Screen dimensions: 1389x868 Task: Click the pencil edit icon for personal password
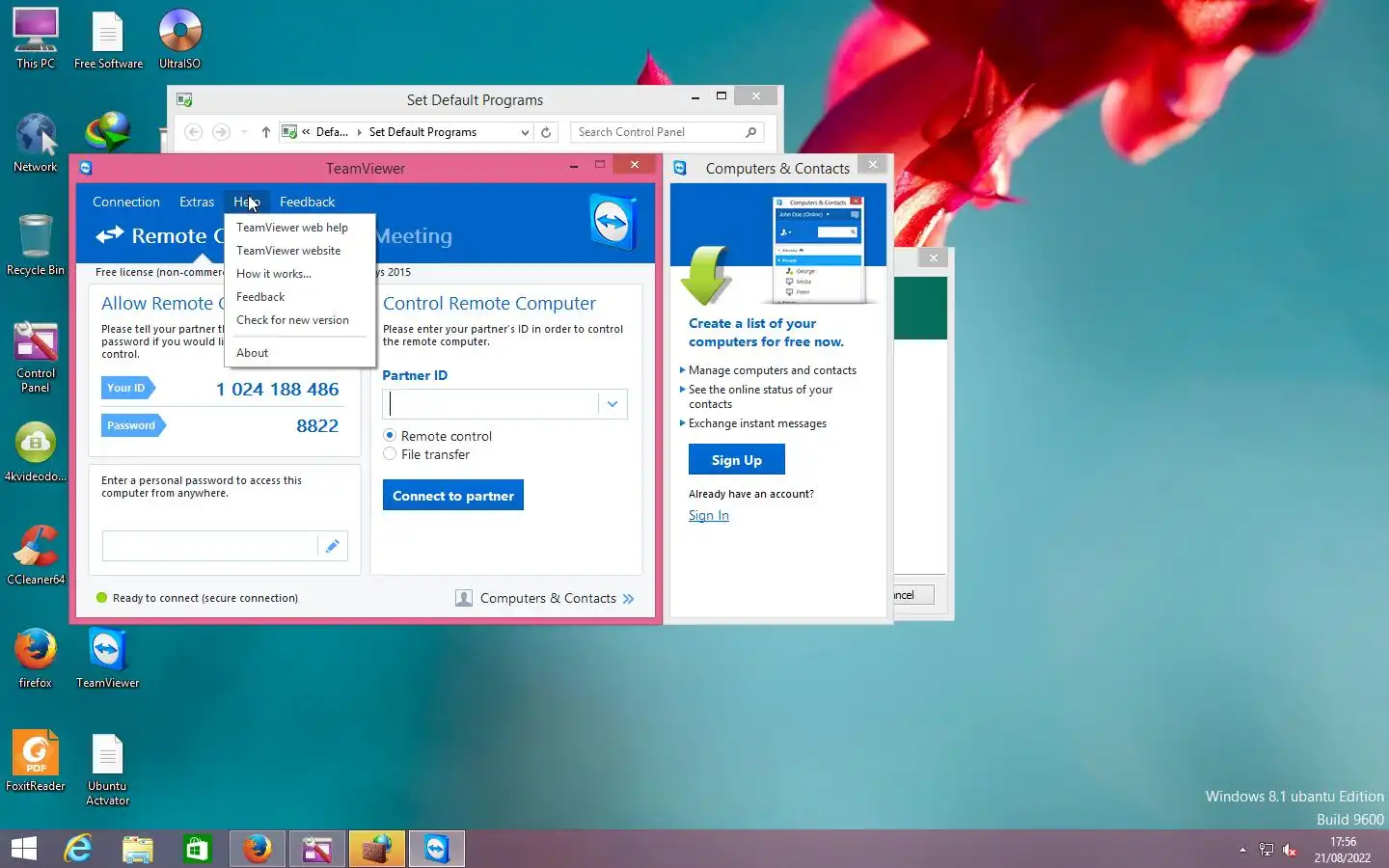332,546
